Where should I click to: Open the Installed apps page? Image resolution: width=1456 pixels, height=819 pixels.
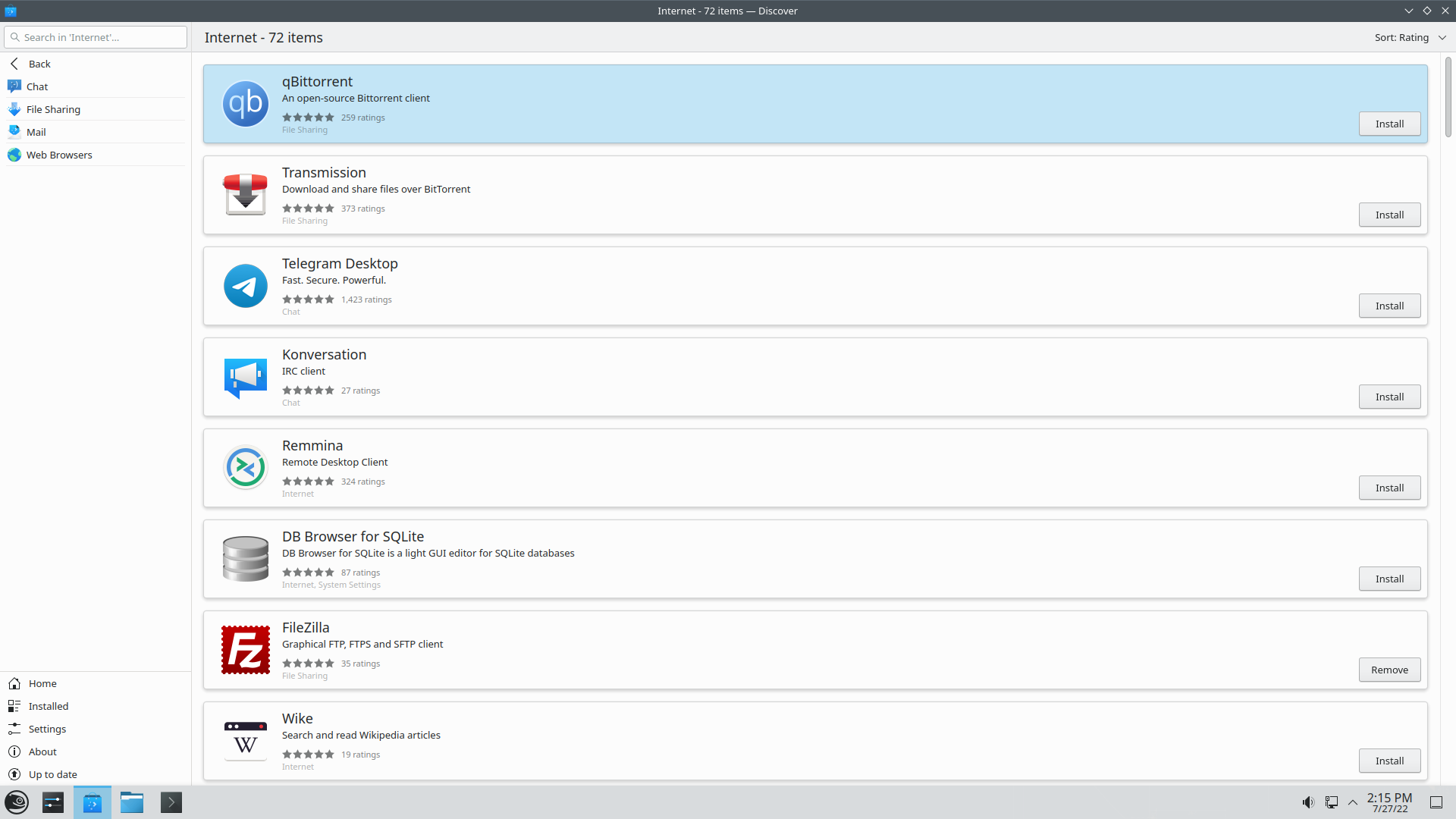pyautogui.click(x=96, y=706)
